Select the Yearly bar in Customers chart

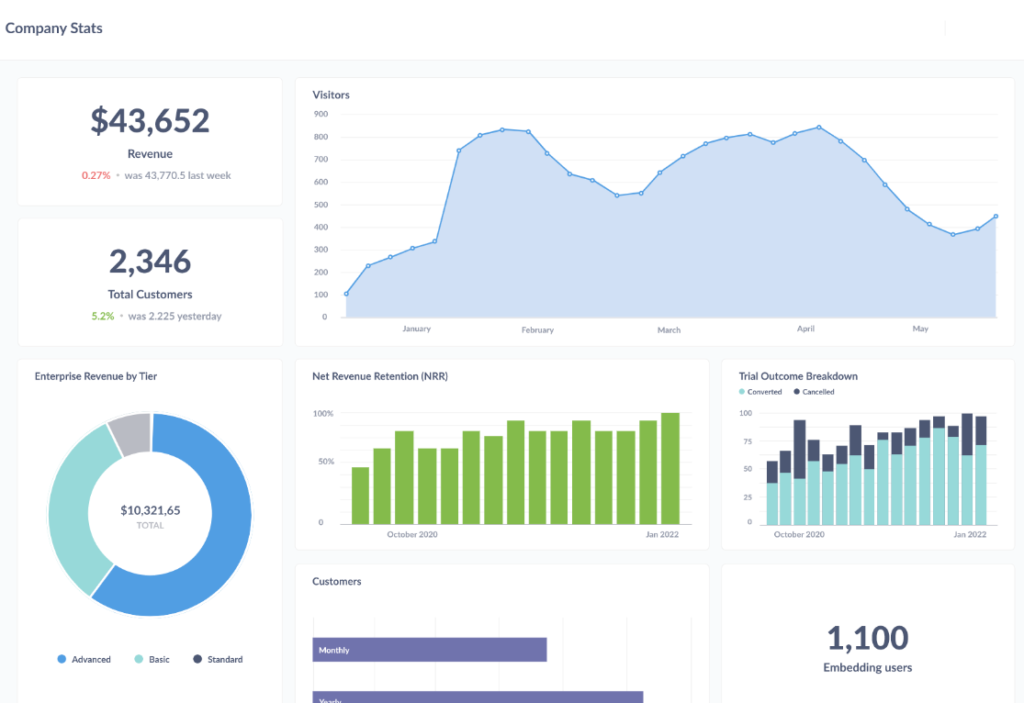477,697
